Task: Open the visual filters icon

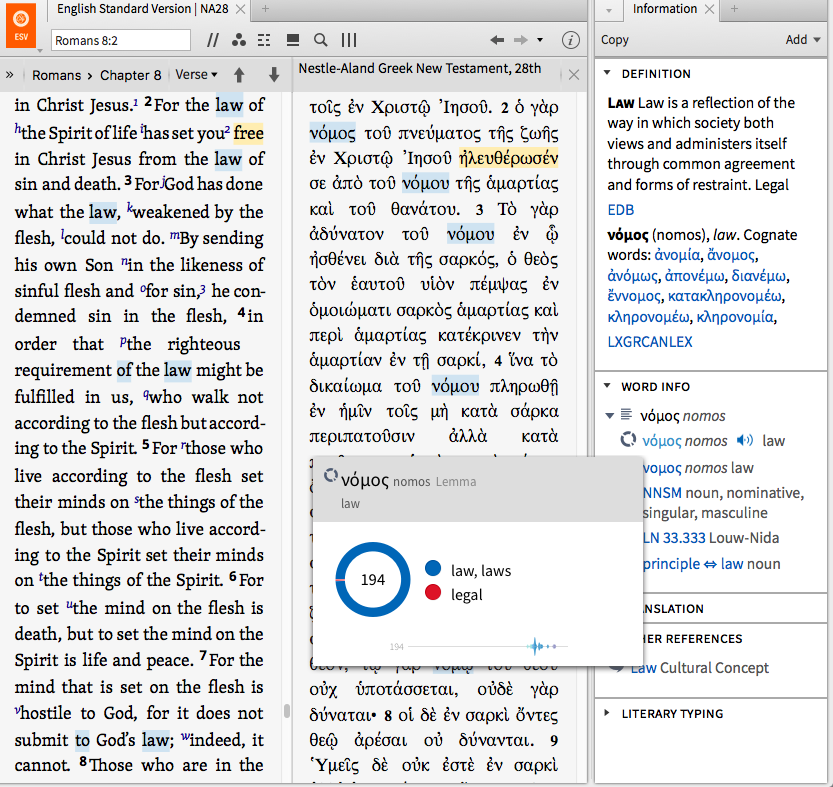Action: pos(239,40)
